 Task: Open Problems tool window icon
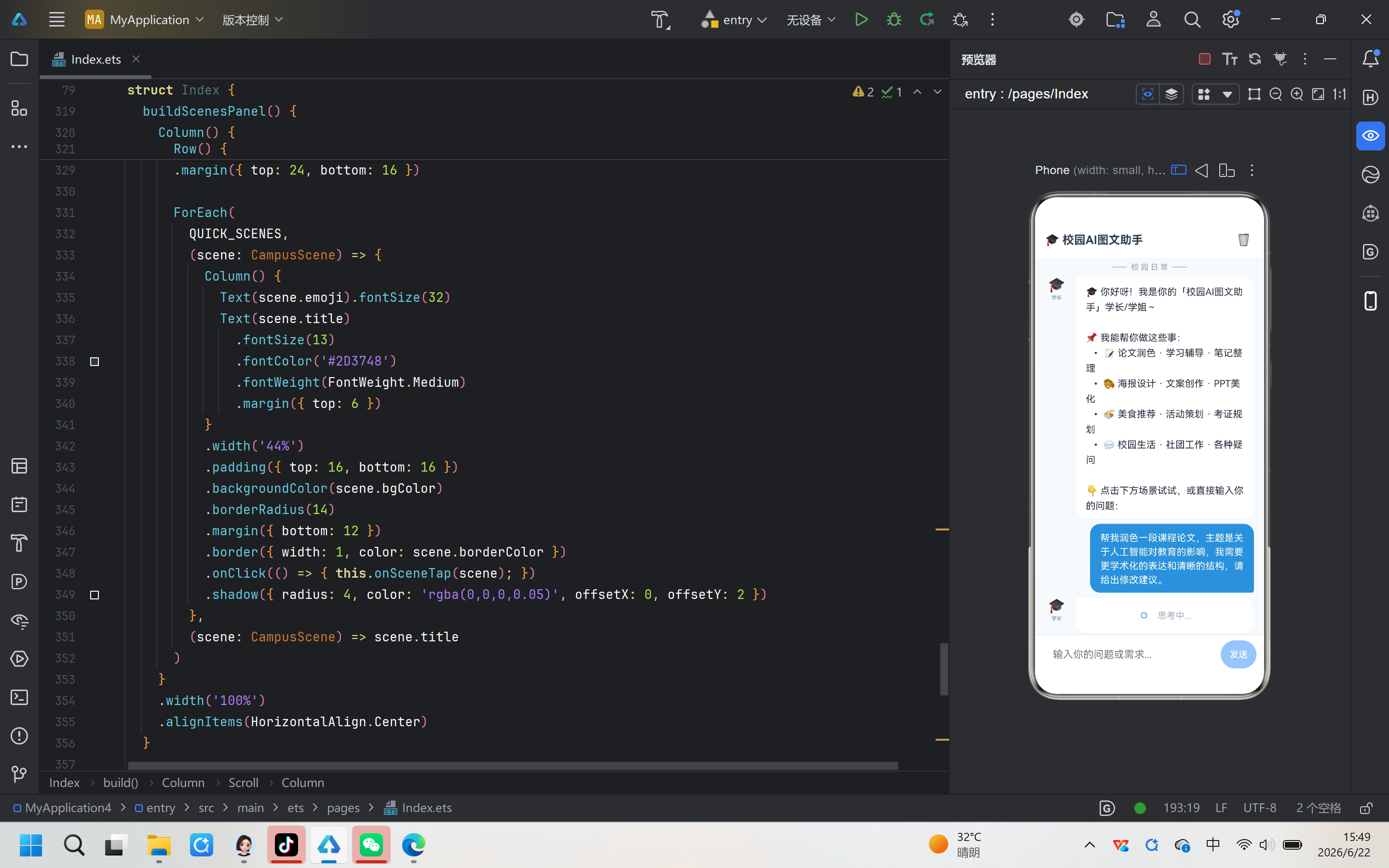(x=19, y=736)
